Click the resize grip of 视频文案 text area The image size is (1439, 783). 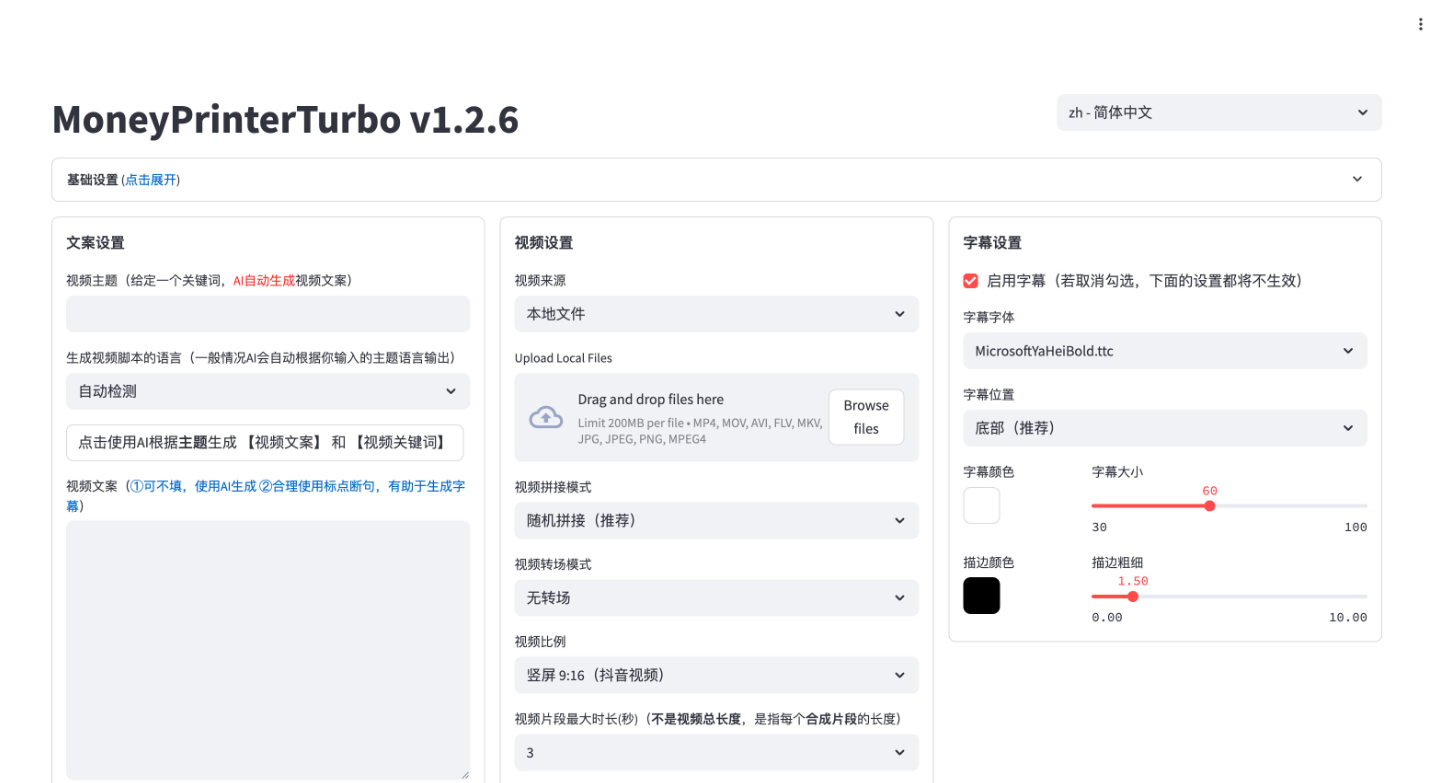[x=464, y=774]
